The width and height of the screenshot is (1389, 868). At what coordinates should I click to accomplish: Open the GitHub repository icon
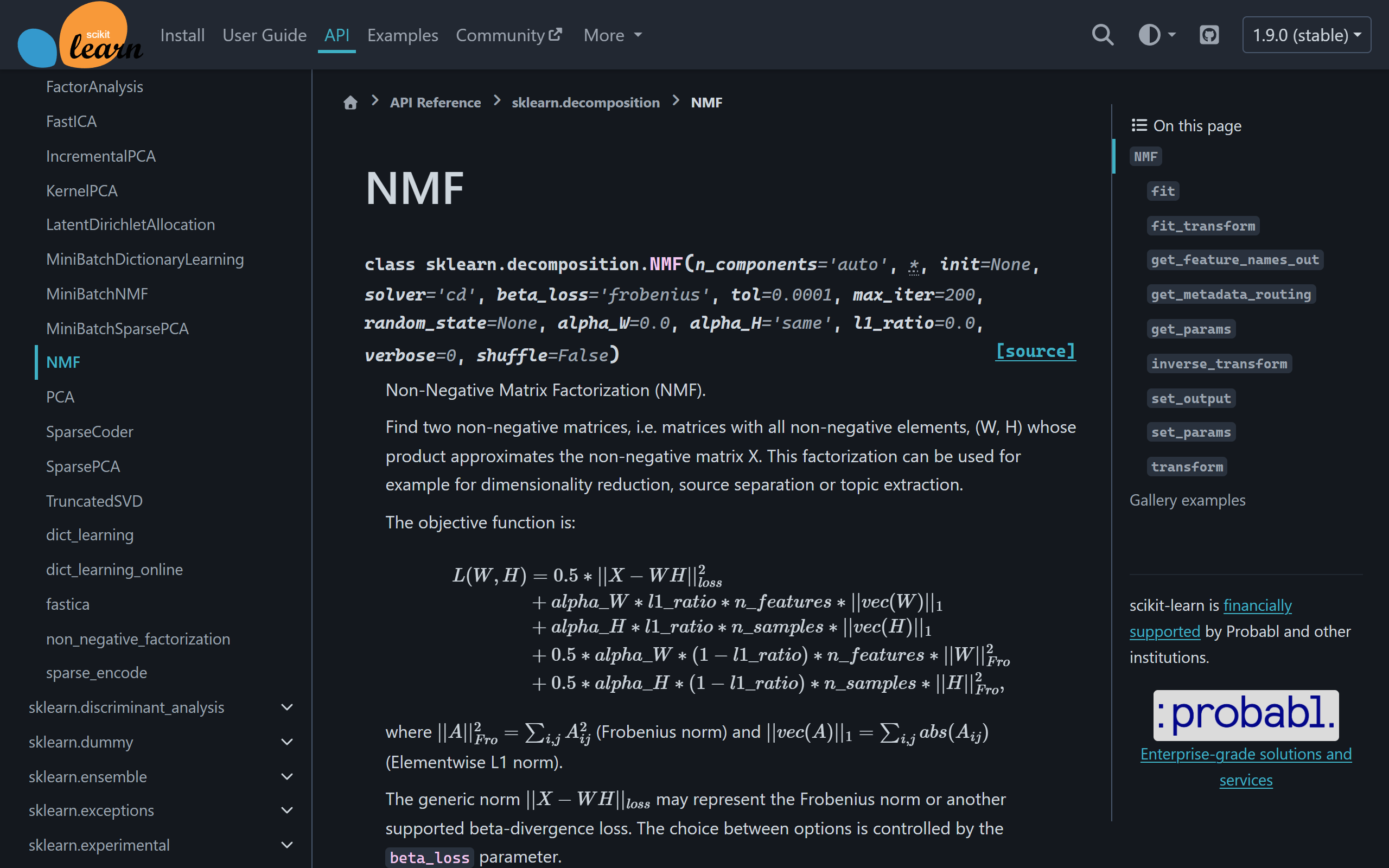click(x=1209, y=35)
